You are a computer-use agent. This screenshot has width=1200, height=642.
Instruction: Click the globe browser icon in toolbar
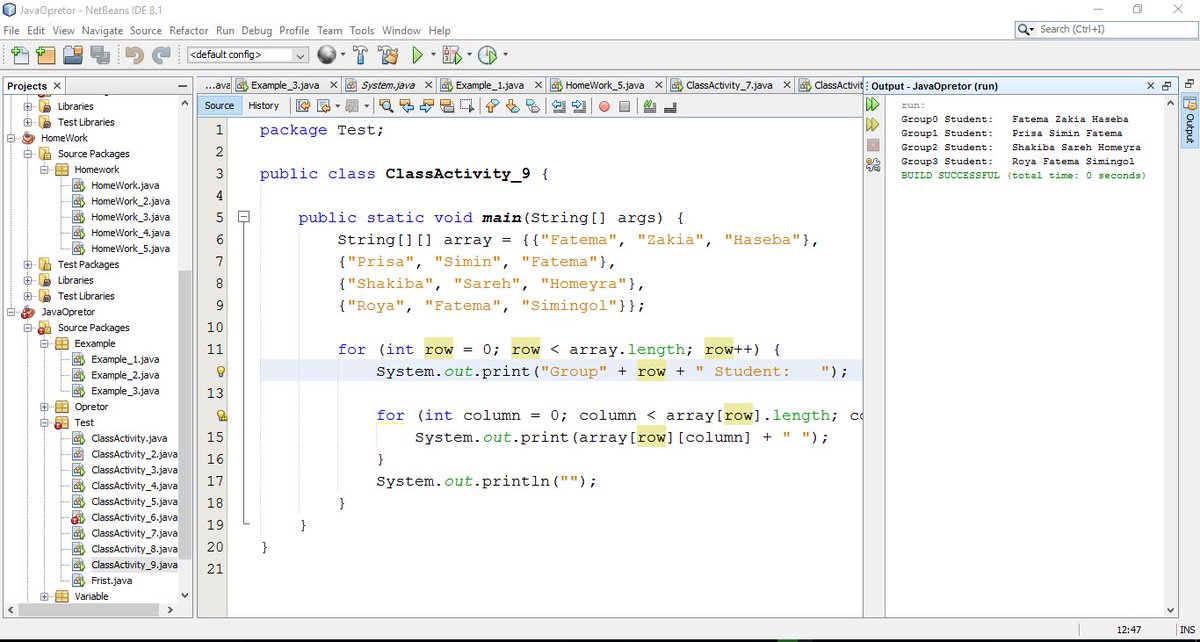[x=326, y=54]
